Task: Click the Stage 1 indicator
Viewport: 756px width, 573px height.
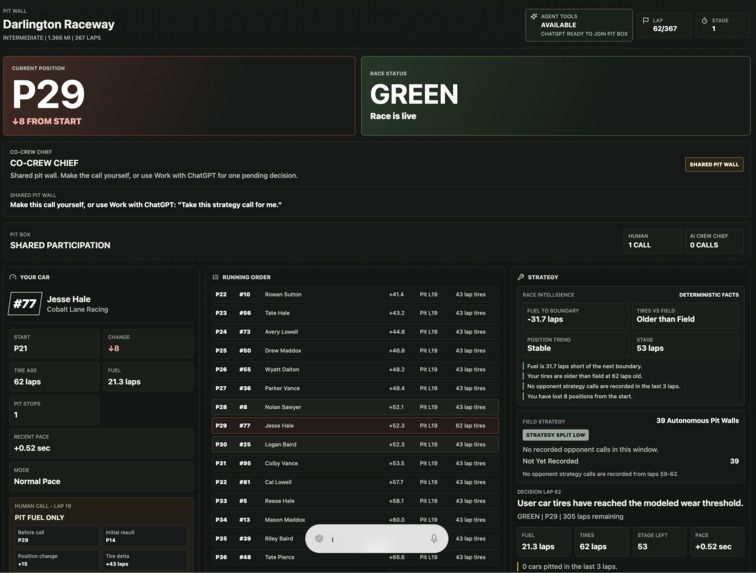Action: pyautogui.click(x=722, y=25)
